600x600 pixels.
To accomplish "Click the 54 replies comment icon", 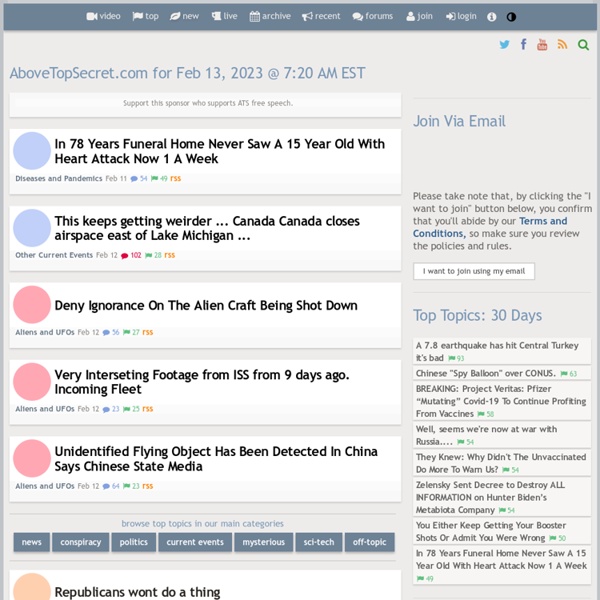I will click(x=139, y=178).
